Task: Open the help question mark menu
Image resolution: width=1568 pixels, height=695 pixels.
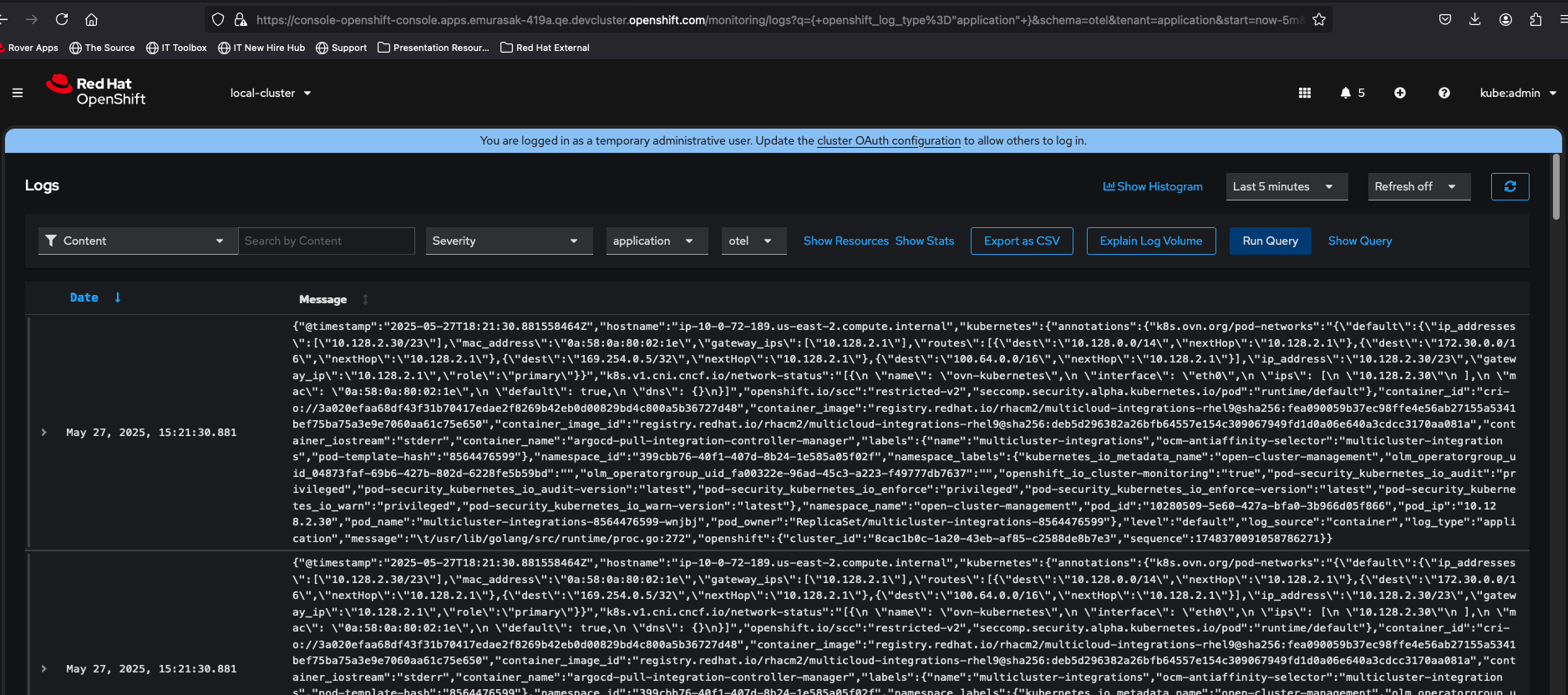Action: [1444, 93]
